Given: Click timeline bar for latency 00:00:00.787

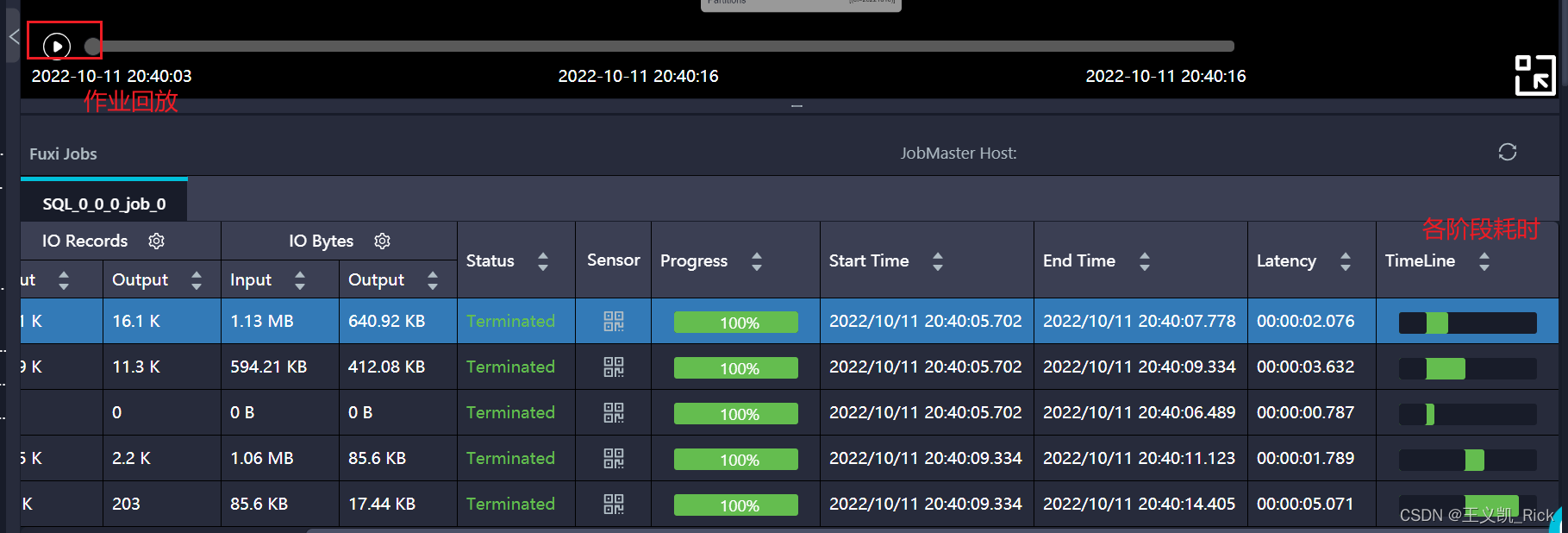Looking at the screenshot, I should pos(1468,415).
